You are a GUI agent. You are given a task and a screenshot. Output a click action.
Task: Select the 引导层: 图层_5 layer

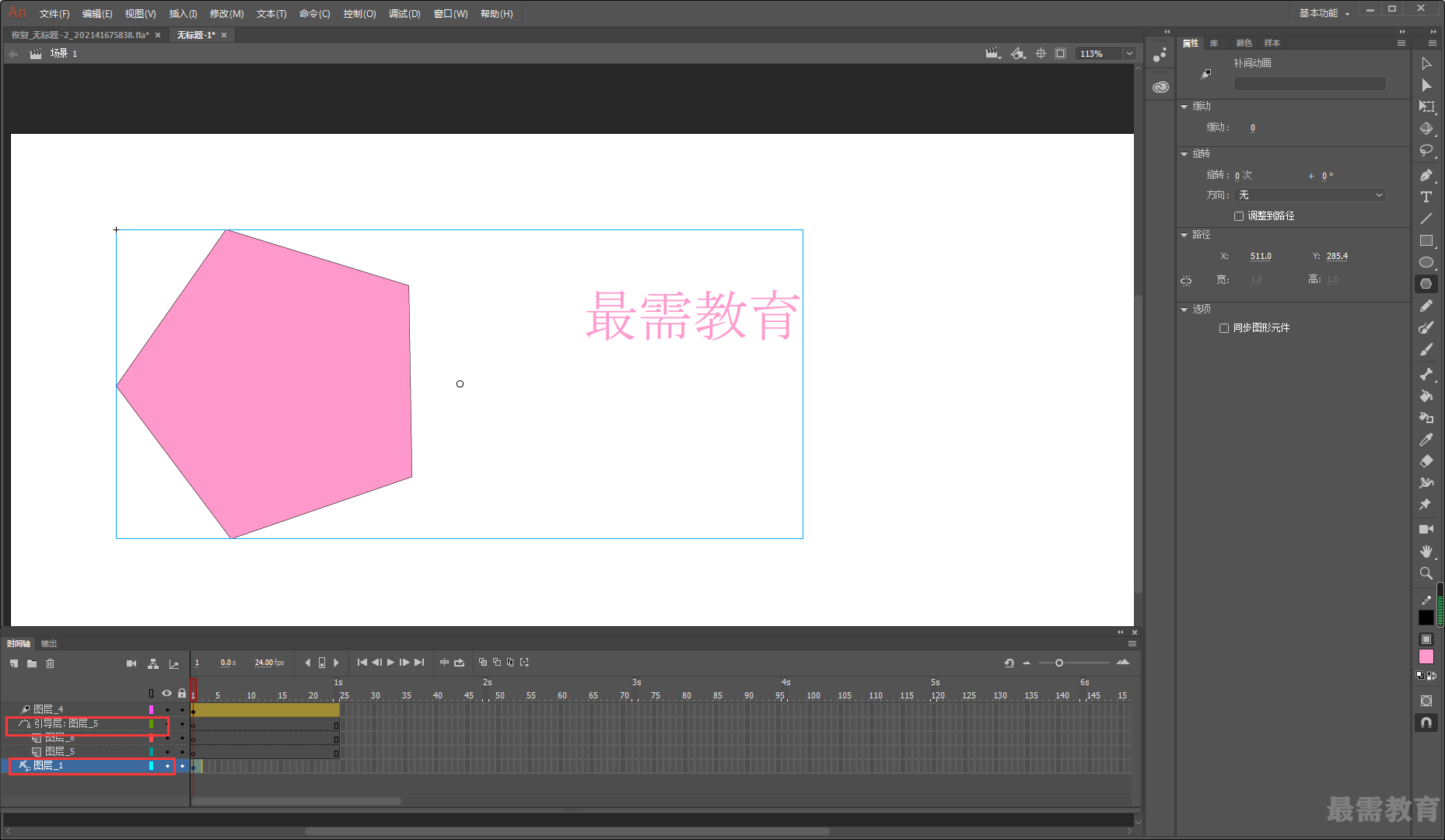pos(65,724)
